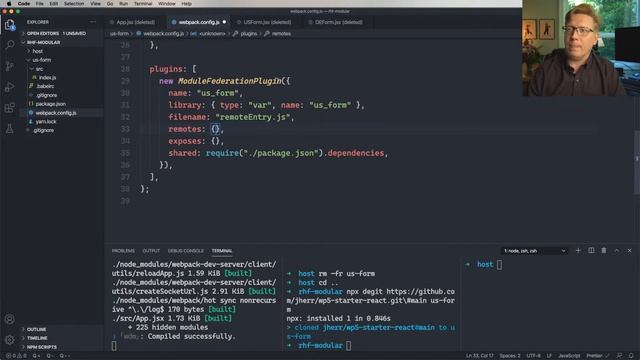Change encoding via UTF-8 status item
Image resolution: width=640 pixels, height=360 pixels.
[533, 356]
